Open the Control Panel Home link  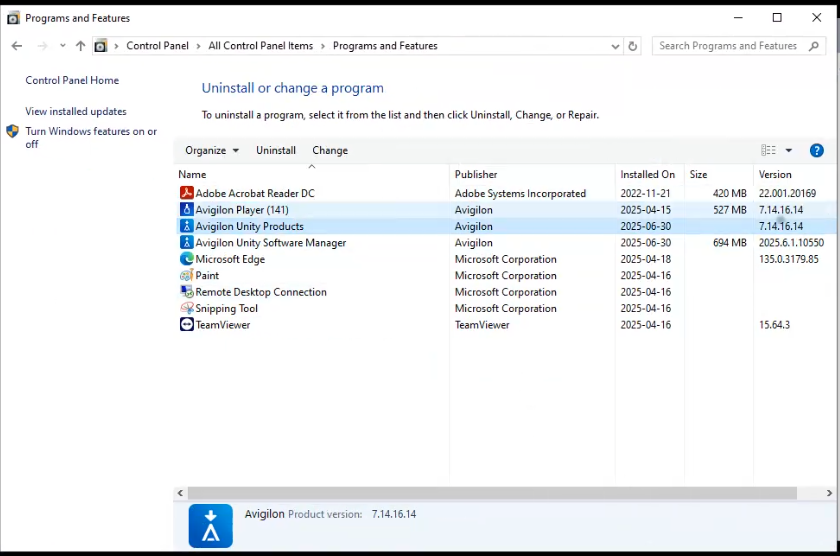click(72, 80)
